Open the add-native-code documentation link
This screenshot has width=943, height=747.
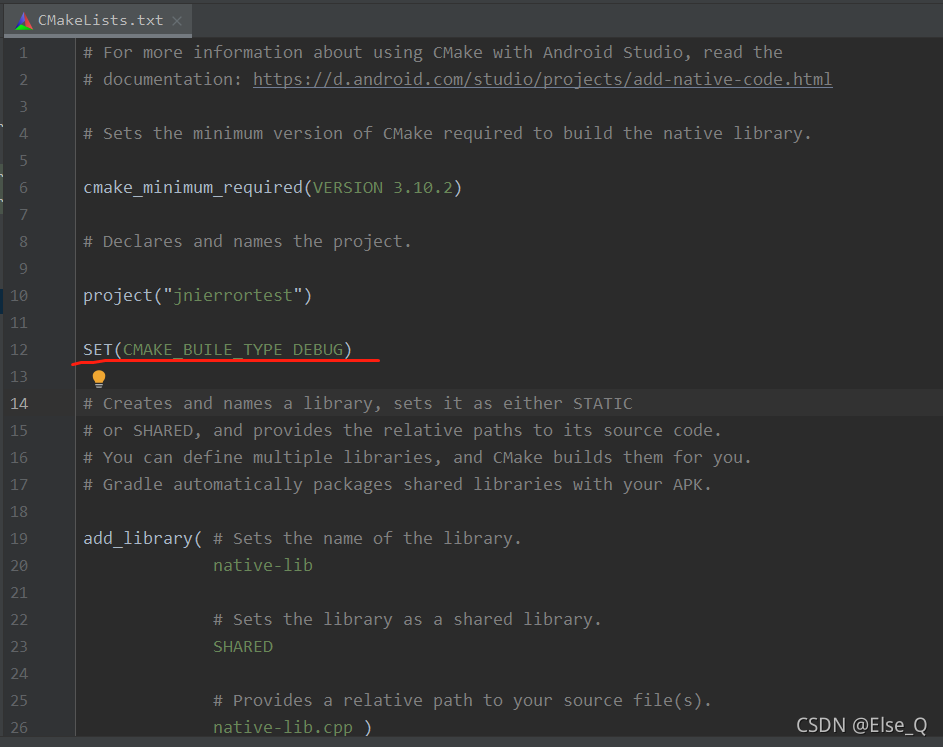(541, 79)
